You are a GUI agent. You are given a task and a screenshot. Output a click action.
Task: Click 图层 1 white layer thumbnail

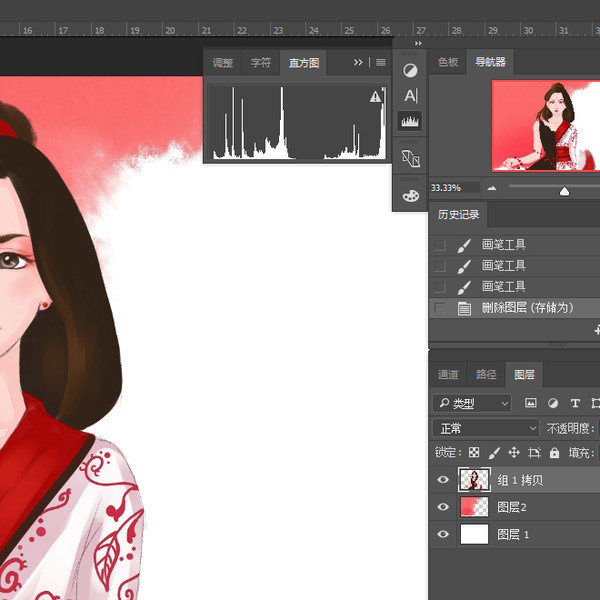474,534
